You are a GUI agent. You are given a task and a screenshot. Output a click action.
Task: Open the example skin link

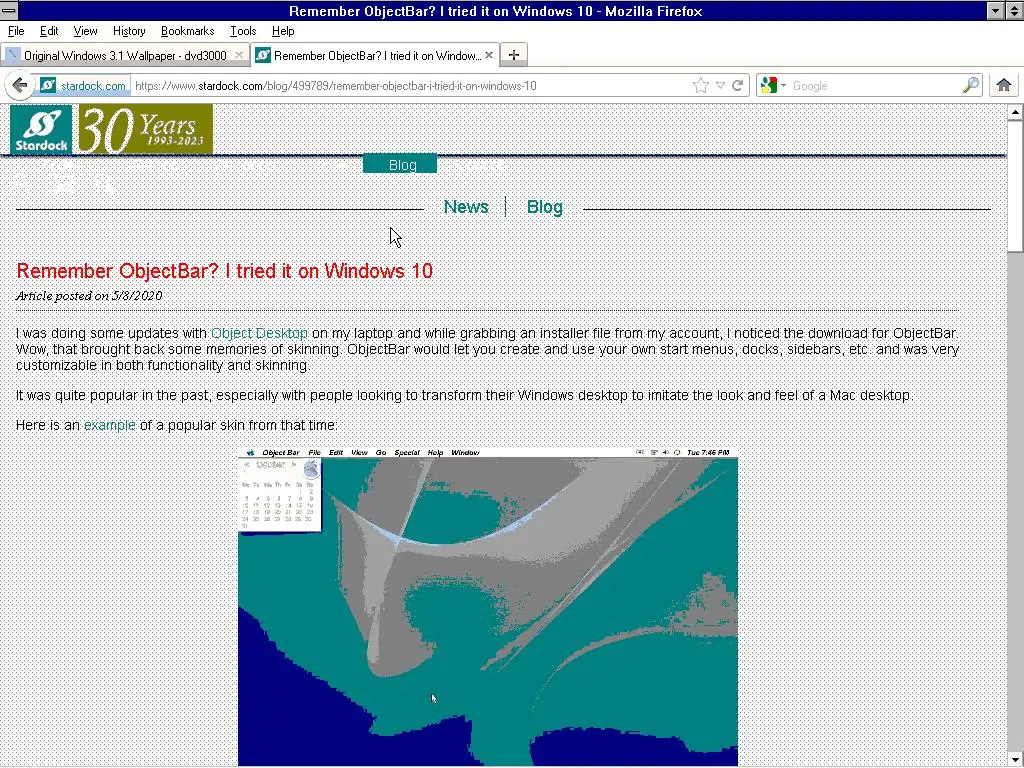pyautogui.click(x=110, y=425)
